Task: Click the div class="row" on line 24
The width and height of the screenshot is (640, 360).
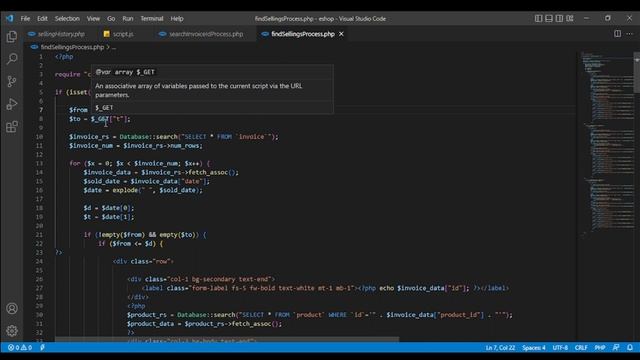Action: [x=143, y=261]
